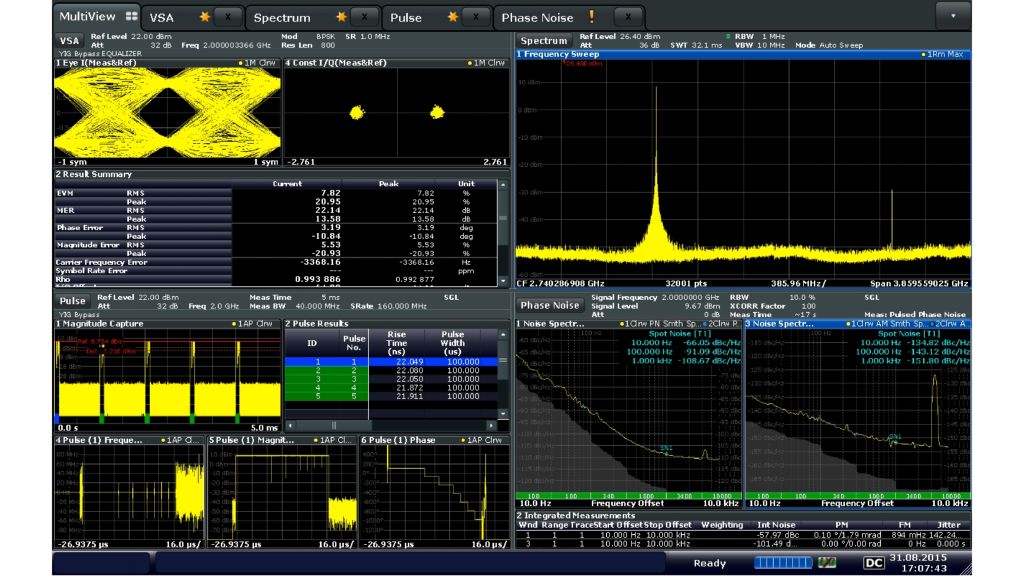1024x576 pixels.
Task: Open the tab overflow dropdown arrow
Action: tap(952, 17)
